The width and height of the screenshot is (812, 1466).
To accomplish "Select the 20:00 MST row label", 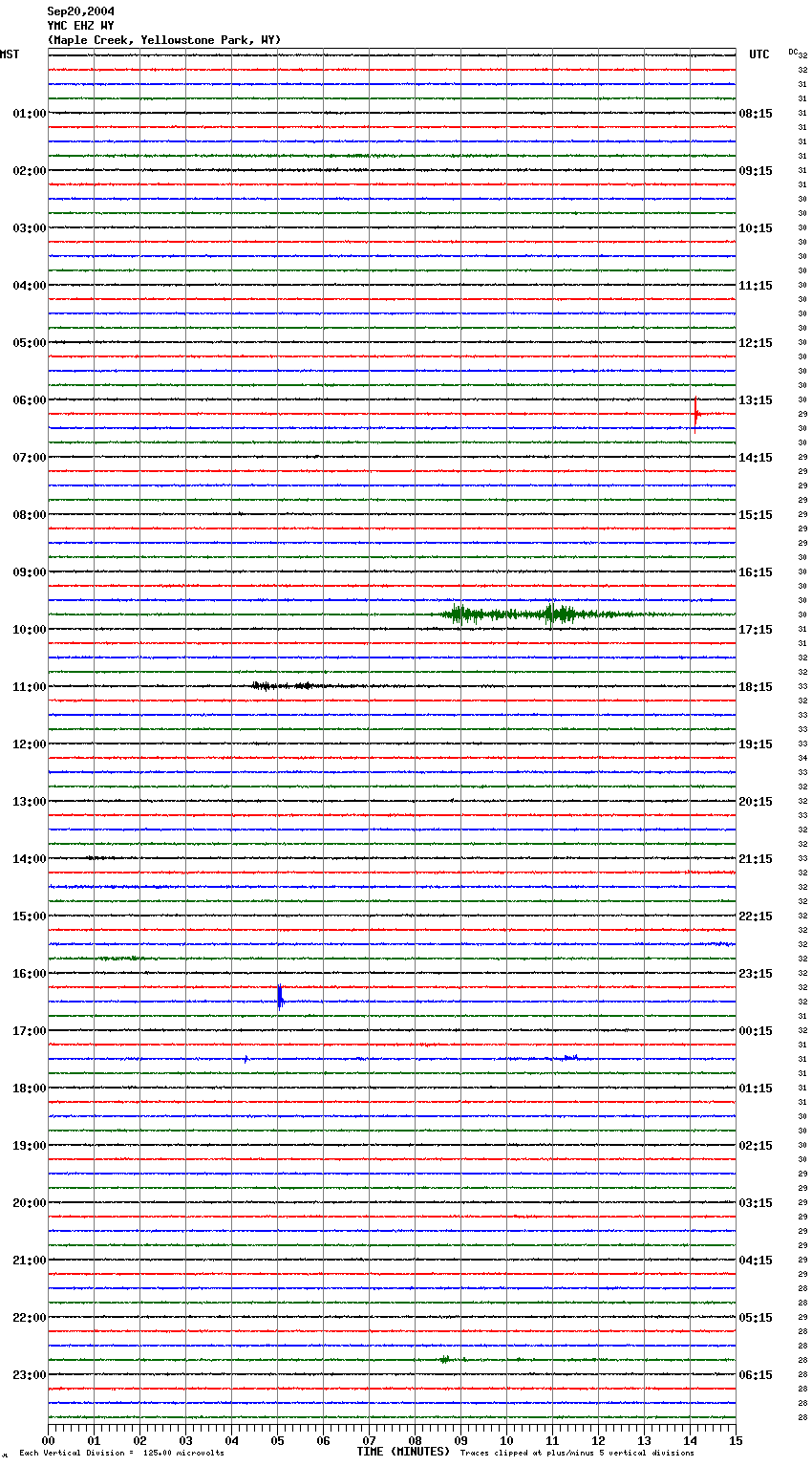I will point(29,1203).
